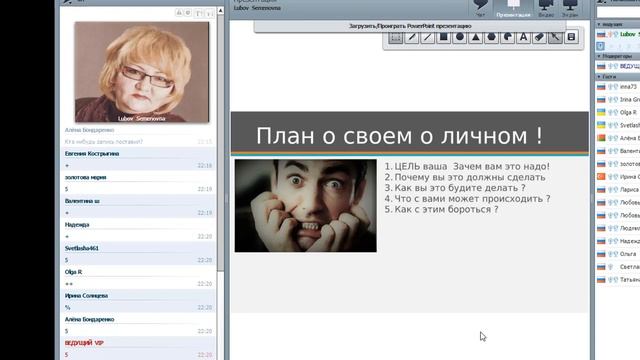The width and height of the screenshot is (640, 360).
Task: Collapse the Гости participants group
Action: (599, 77)
